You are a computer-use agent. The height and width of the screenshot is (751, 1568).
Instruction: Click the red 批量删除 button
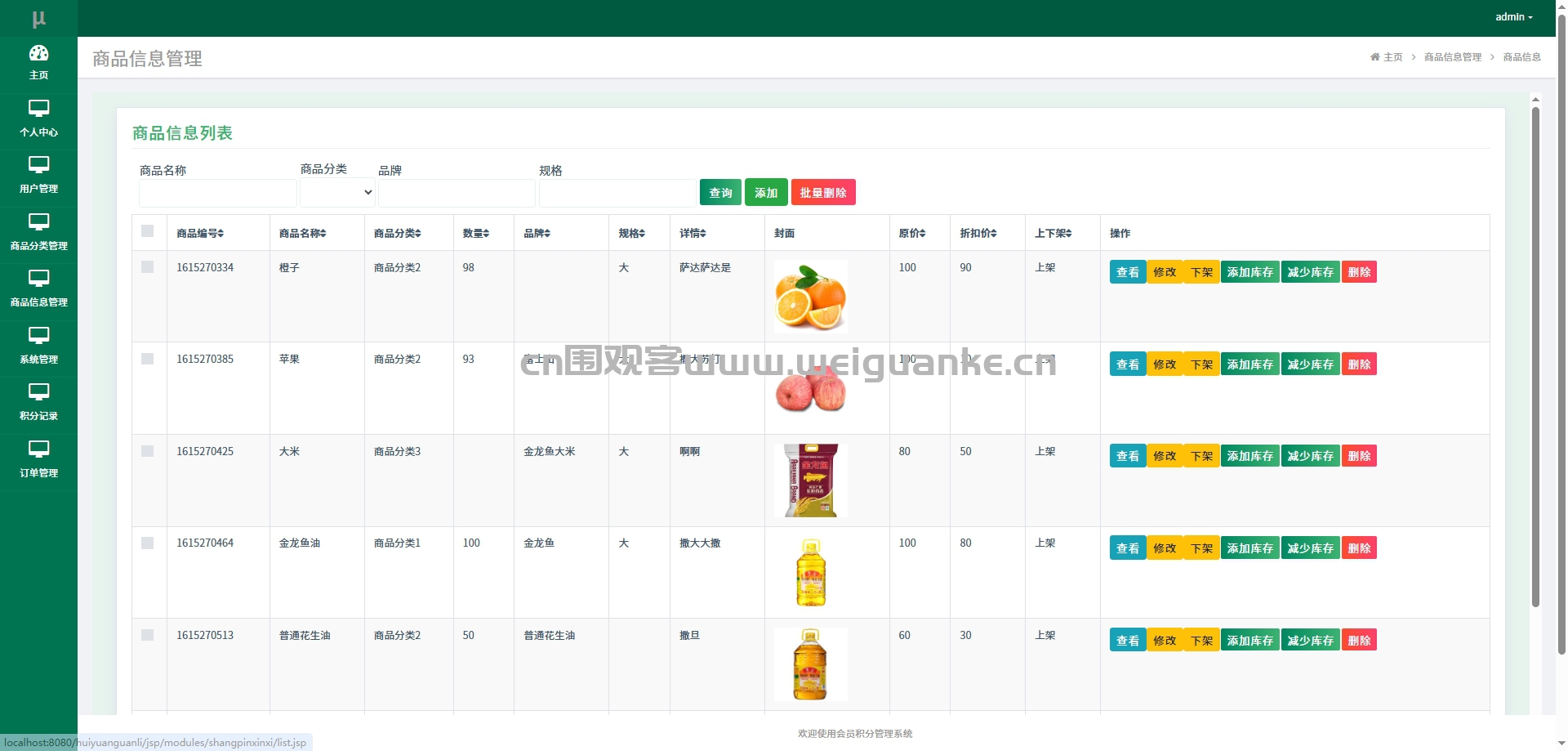point(823,193)
